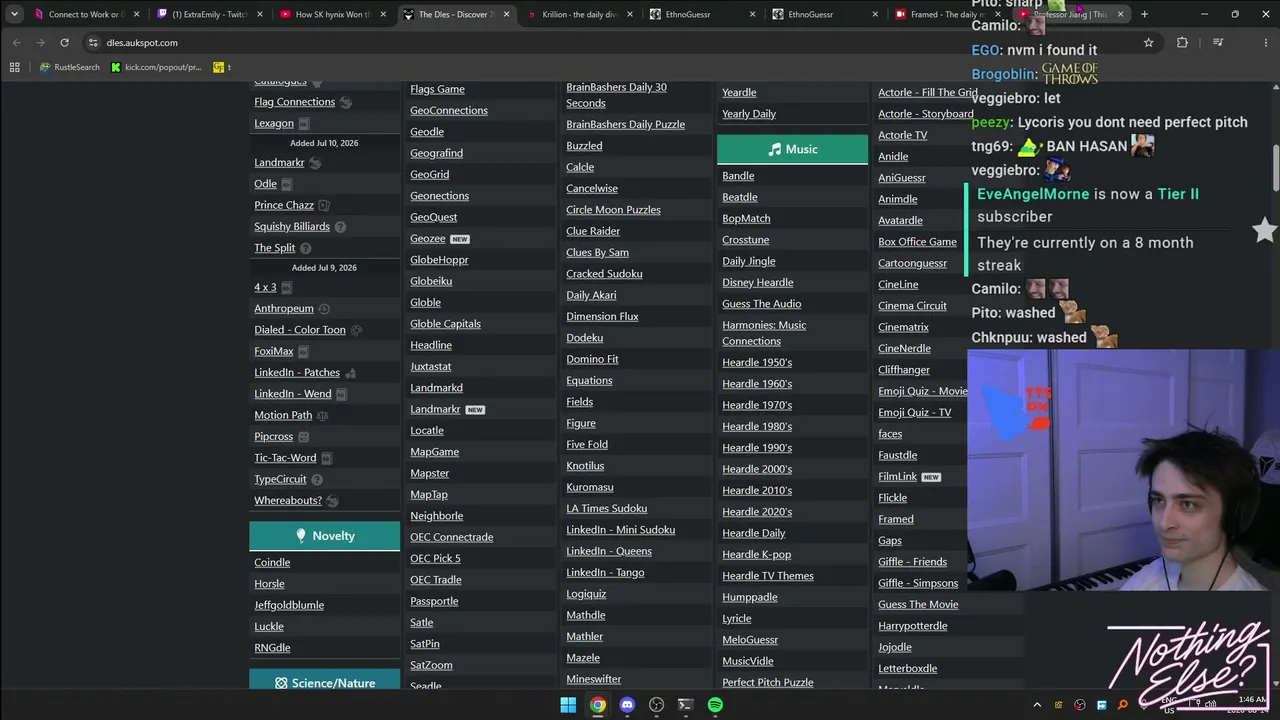Open the FilmLink link marked NEW

coord(897,477)
